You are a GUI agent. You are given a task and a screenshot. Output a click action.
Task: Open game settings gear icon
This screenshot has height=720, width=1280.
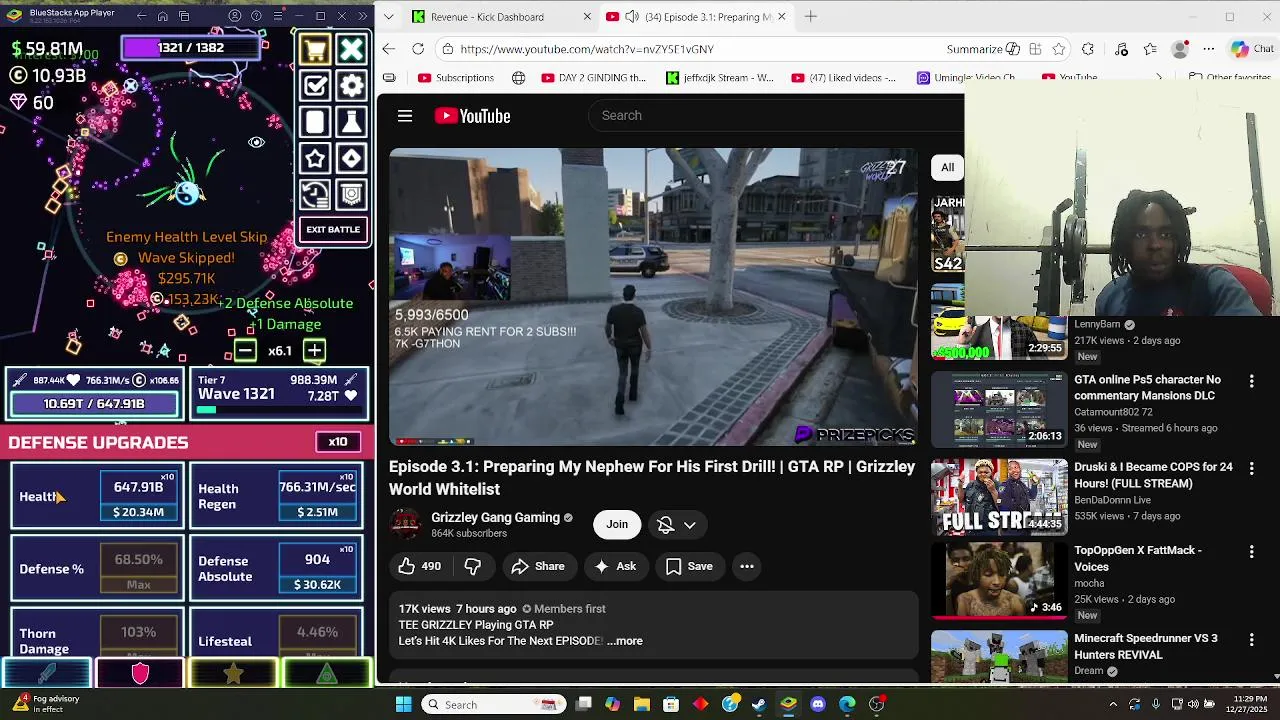coord(351,86)
